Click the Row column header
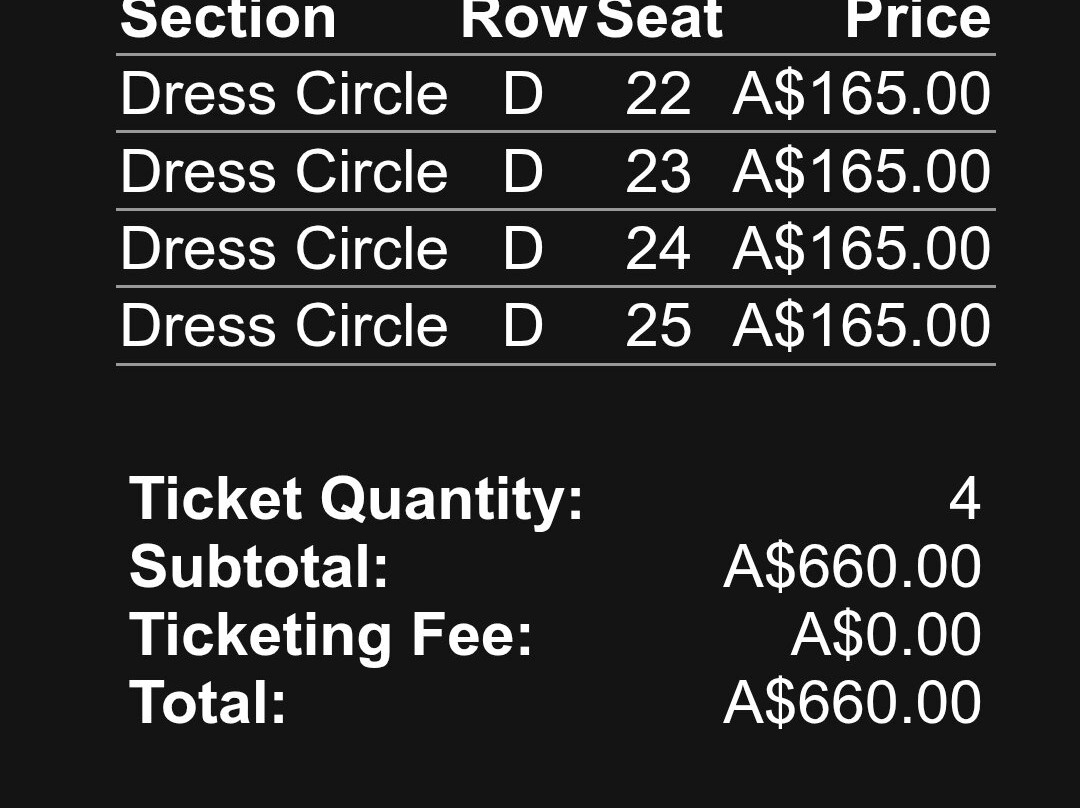 pyautogui.click(x=523, y=20)
